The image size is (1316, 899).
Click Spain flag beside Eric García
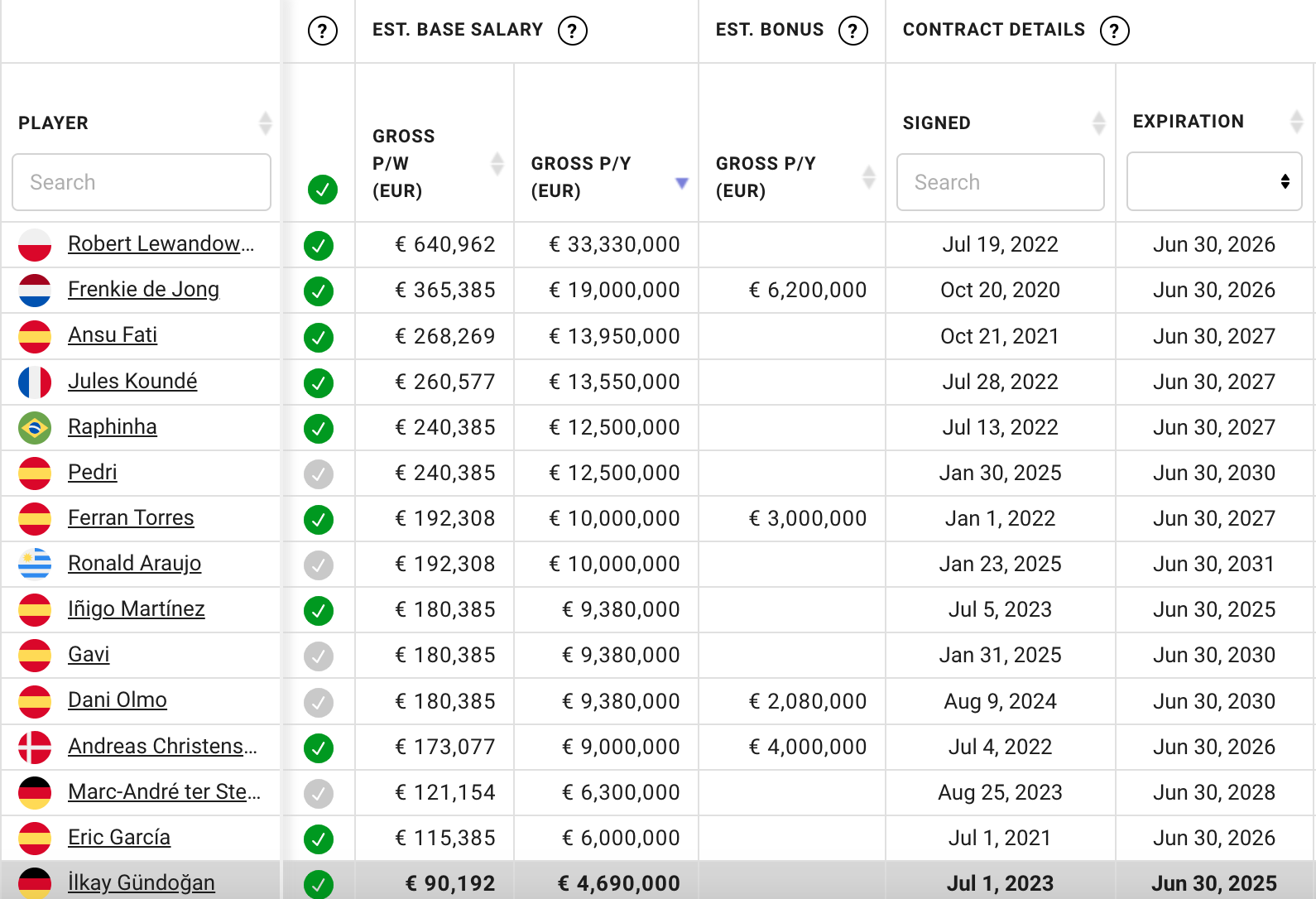point(35,839)
